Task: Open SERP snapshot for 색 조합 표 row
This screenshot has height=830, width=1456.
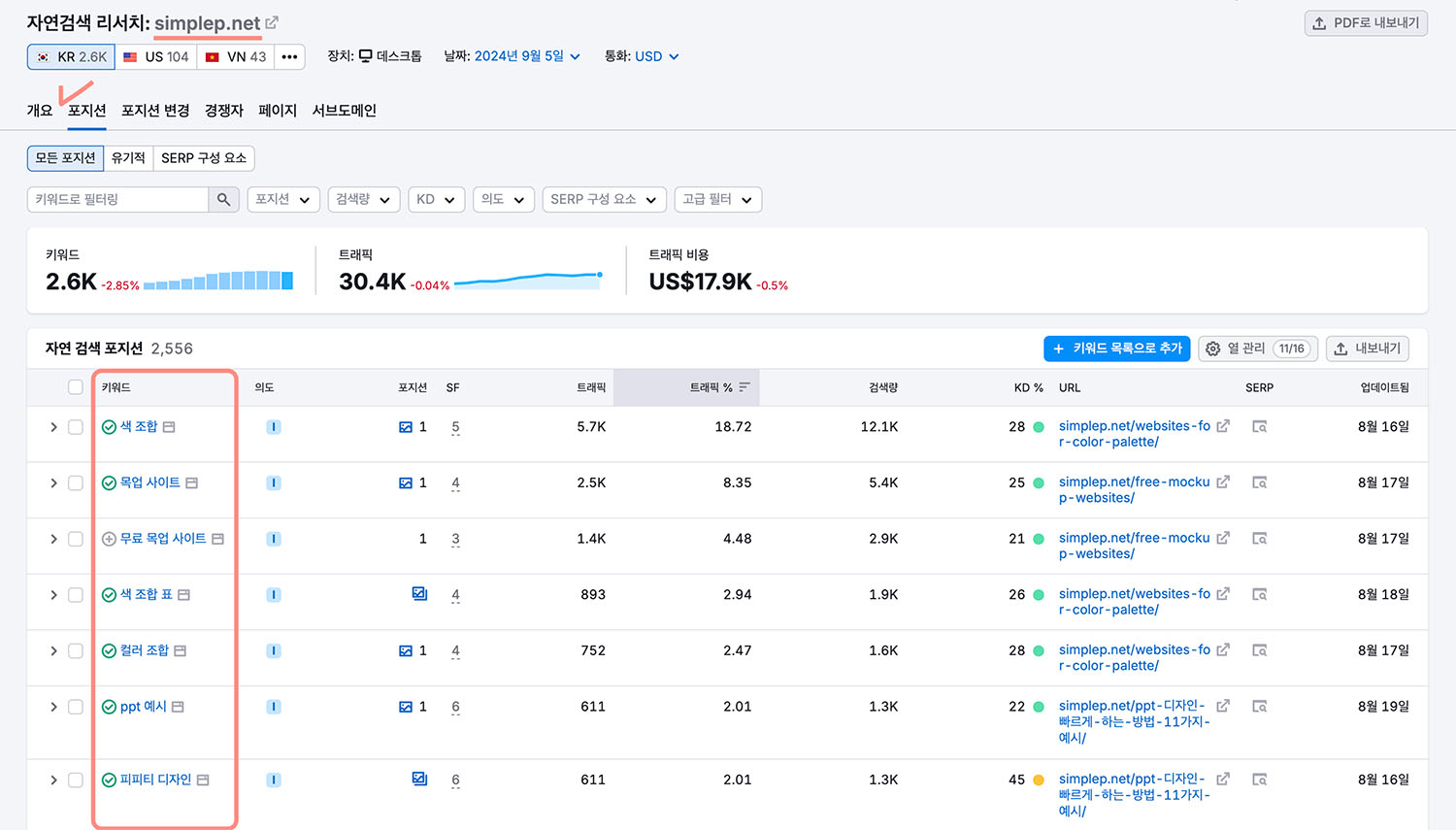Action: tap(1260, 594)
